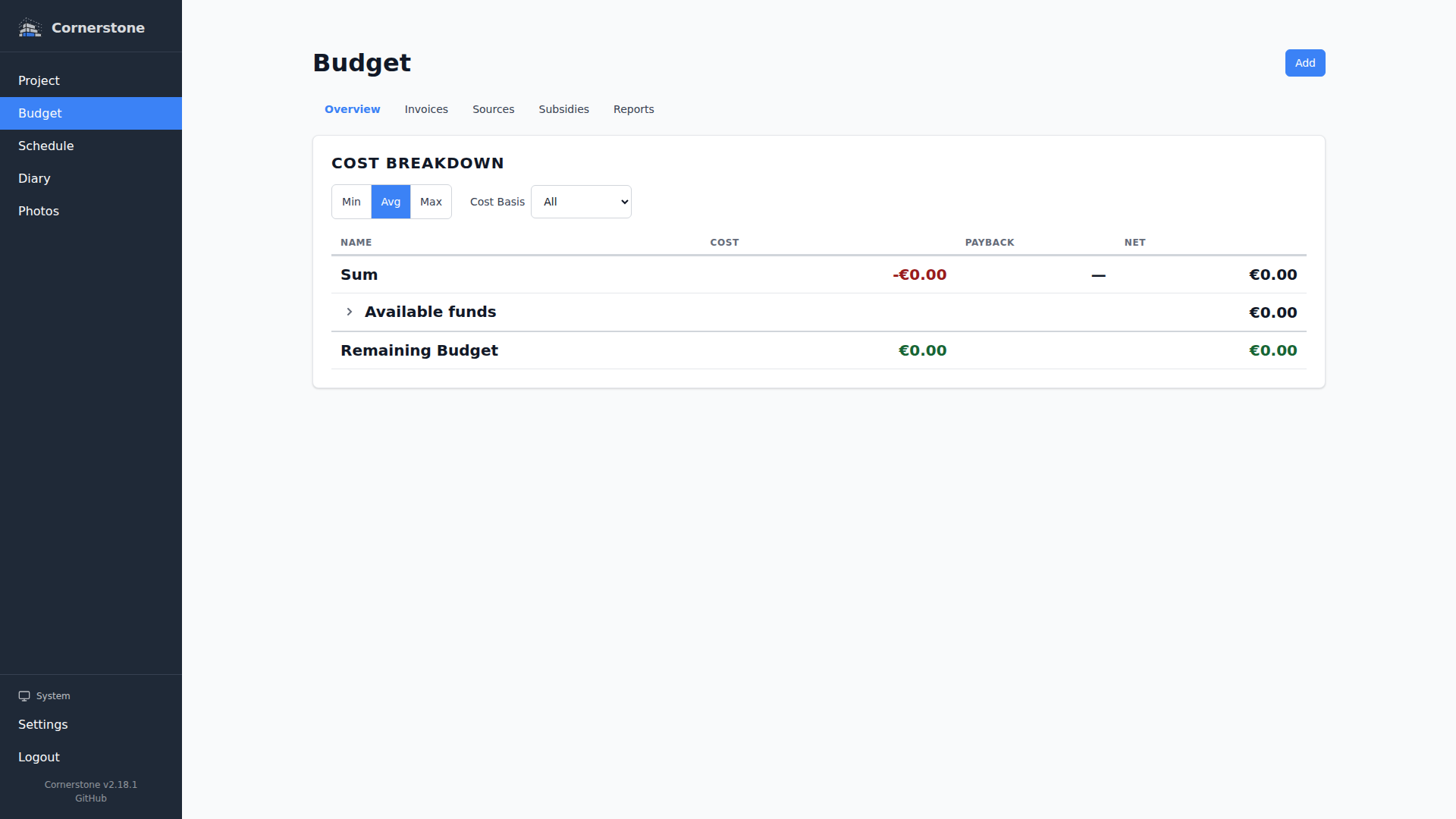Screen dimensions: 1456x819
Task: Click the blue Add button
Action: 1305,63
